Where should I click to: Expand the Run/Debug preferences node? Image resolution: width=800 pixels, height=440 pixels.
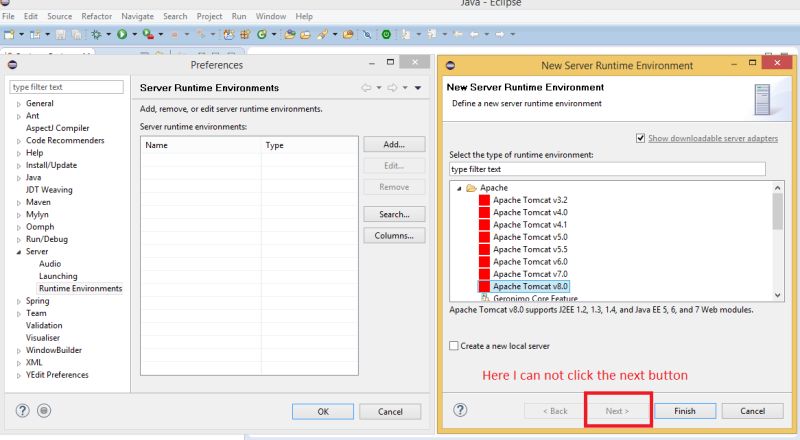coord(19,240)
